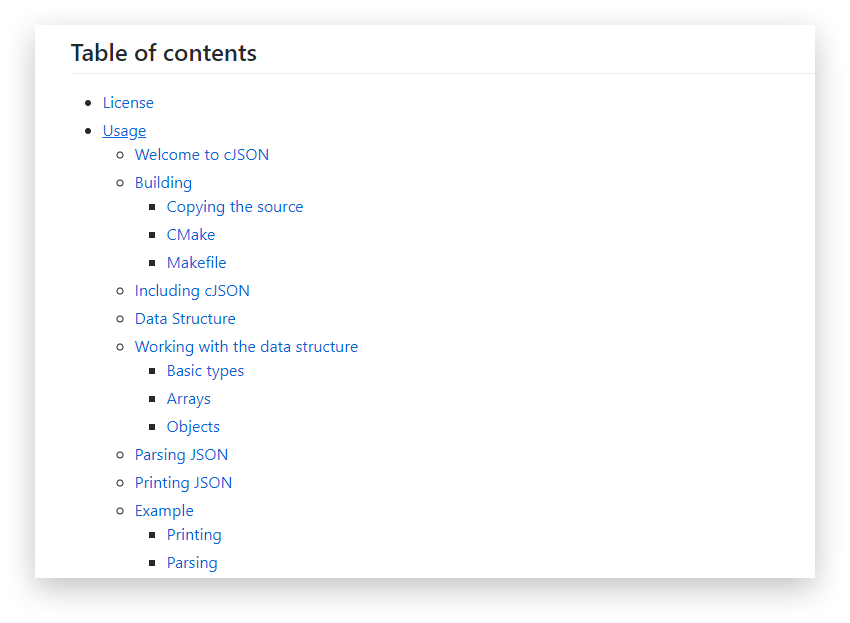The height and width of the screenshot is (623, 850).
Task: Open the License link
Action: 128,102
